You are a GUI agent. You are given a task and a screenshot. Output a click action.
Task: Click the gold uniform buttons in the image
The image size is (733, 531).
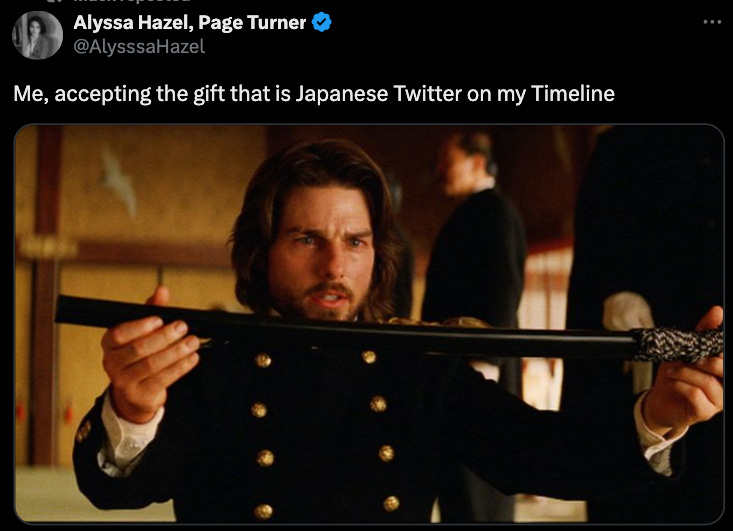325,432
